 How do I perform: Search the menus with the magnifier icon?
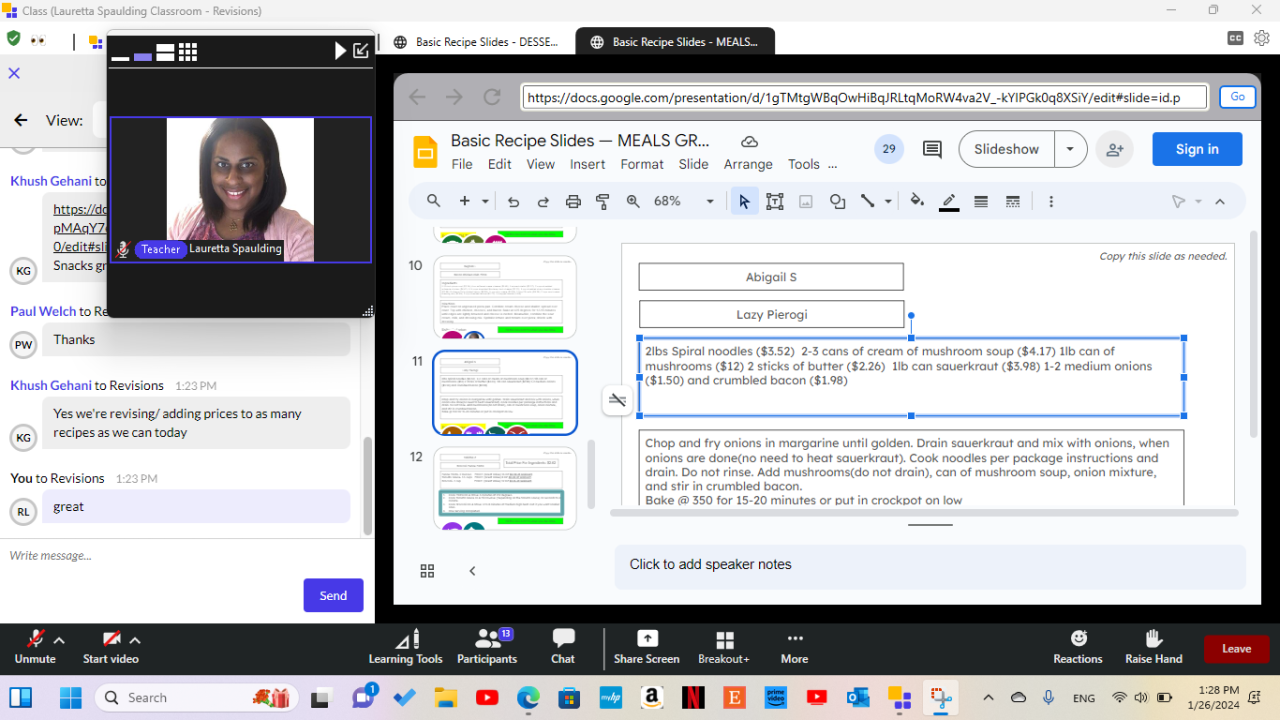434,201
